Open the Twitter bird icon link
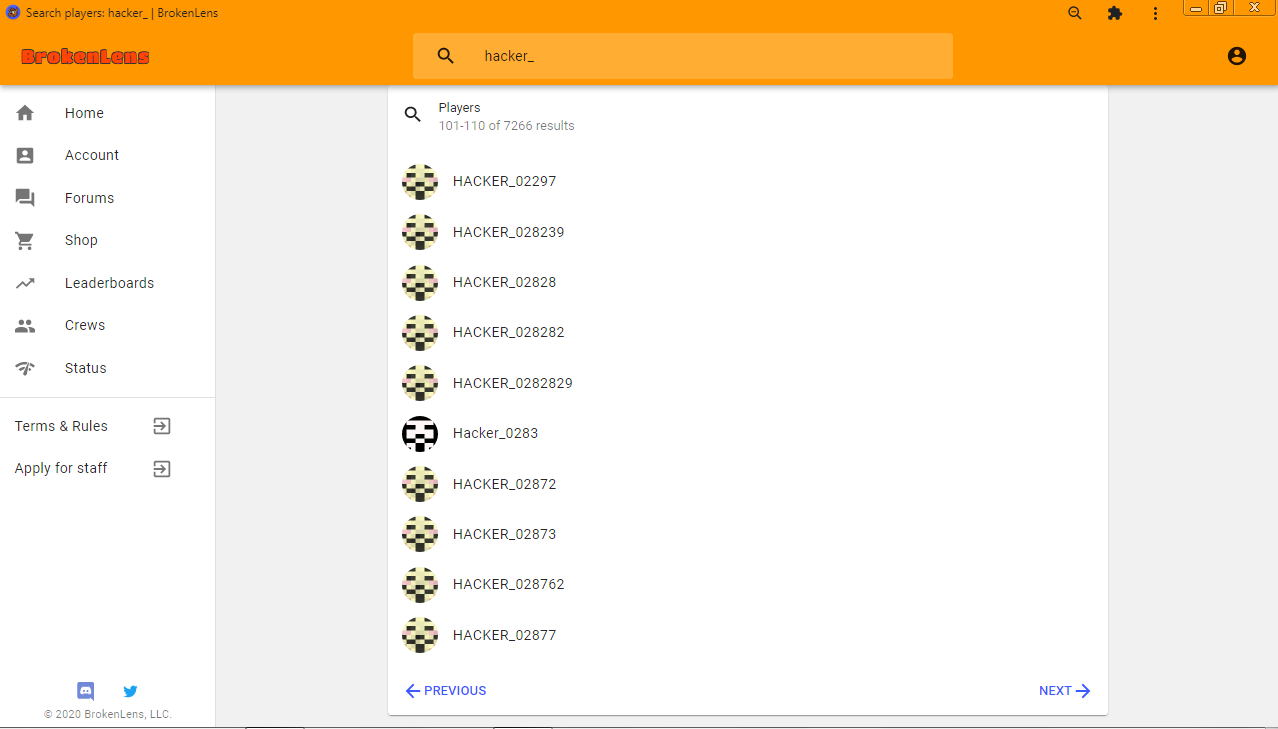Screen dimensions: 1278x729 [130, 691]
